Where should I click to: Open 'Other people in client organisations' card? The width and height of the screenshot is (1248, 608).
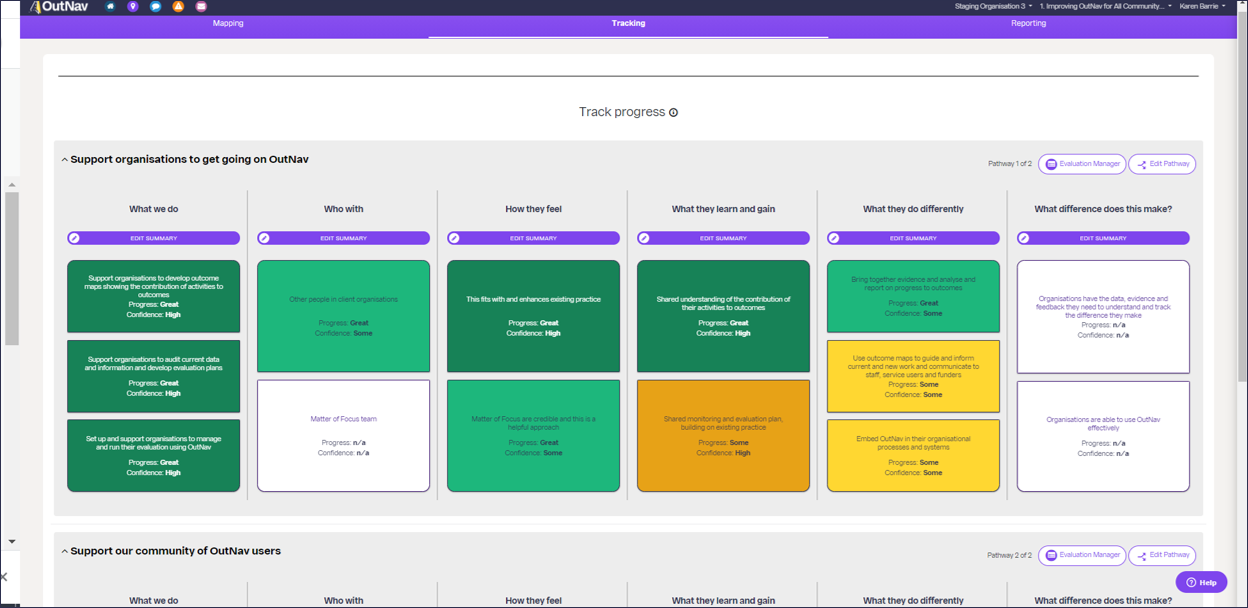click(x=344, y=316)
